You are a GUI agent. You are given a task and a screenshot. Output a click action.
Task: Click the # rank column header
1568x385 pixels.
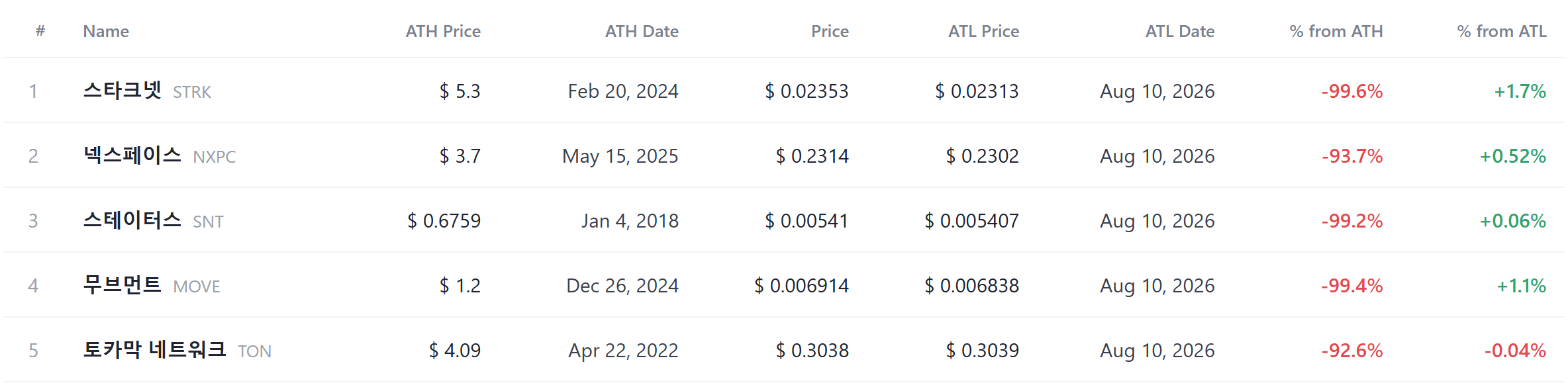pyautogui.click(x=40, y=30)
